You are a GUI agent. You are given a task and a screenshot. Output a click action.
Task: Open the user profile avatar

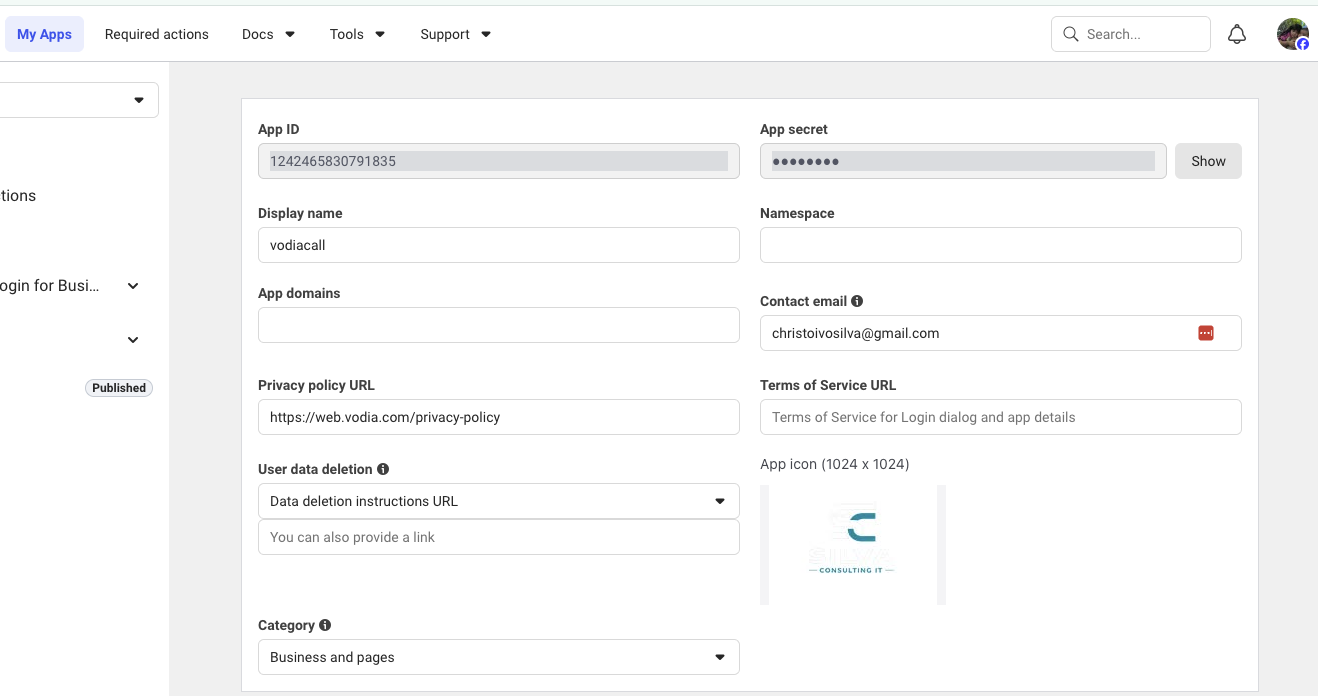(1292, 34)
